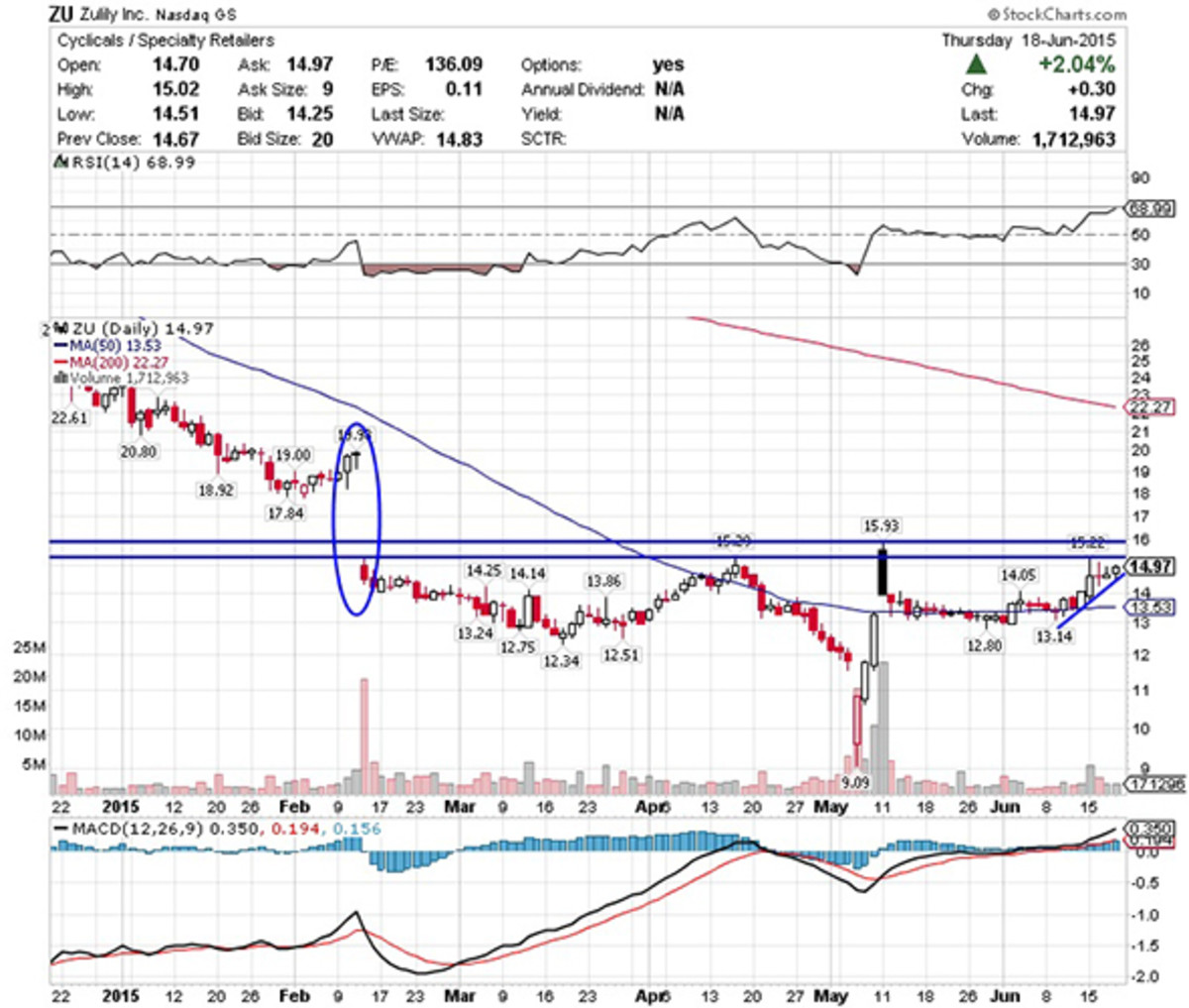Click the 15.93 high price annotation
This screenshot has height=1008, width=1189.
pyautogui.click(x=880, y=526)
